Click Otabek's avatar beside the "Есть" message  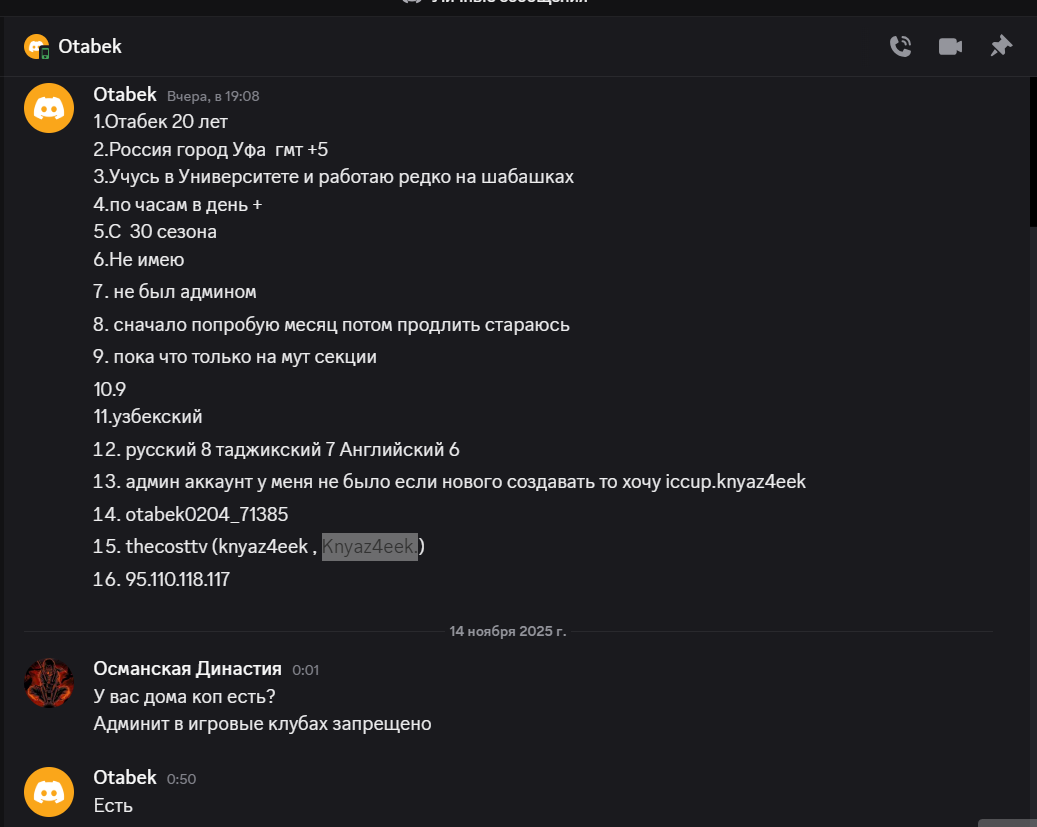49,792
